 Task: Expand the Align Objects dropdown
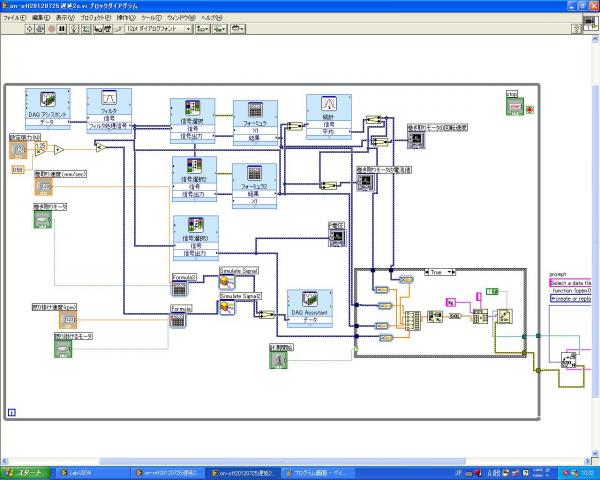203,29
